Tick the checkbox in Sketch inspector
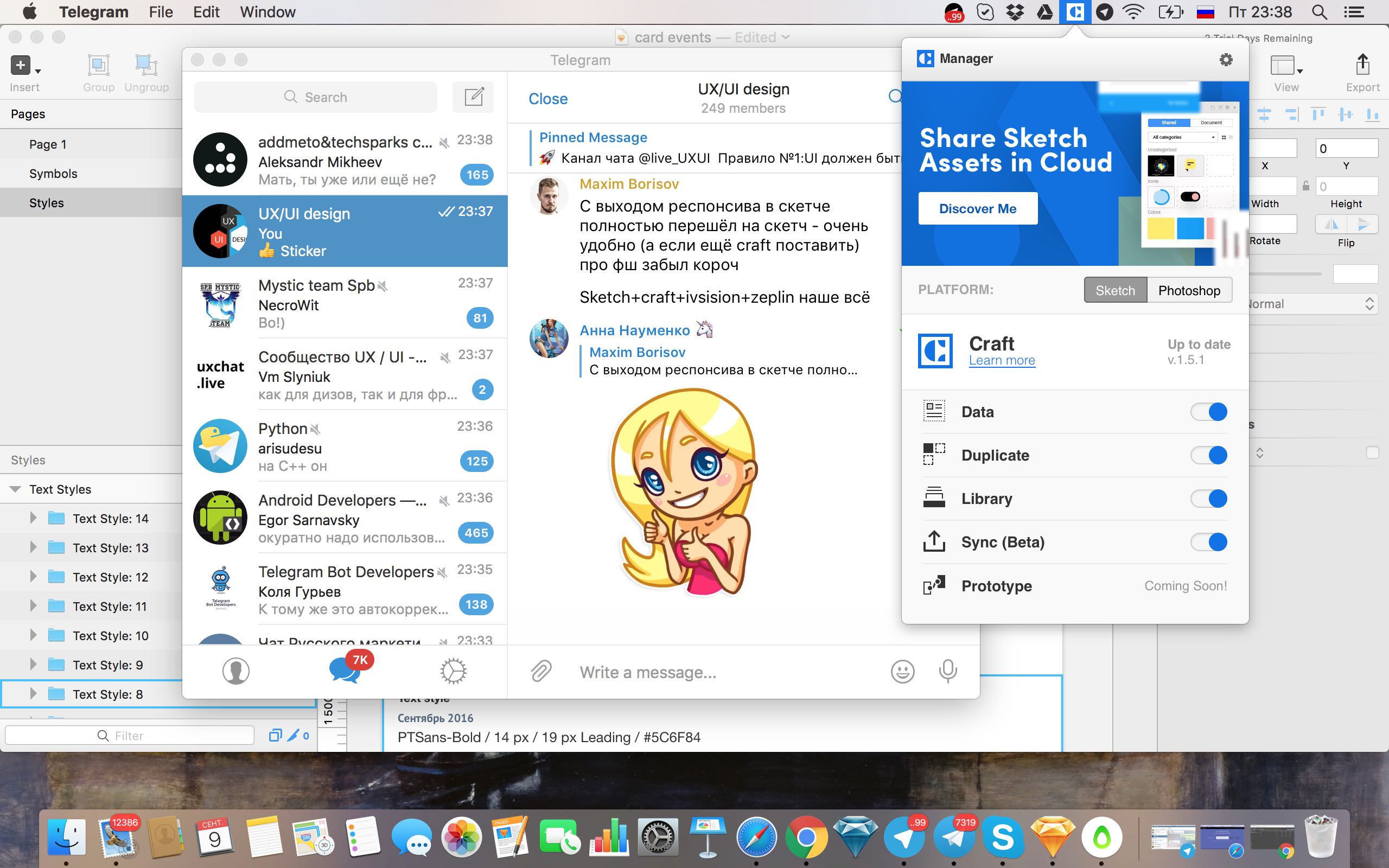Screen dimensions: 1389x868 point(1372,452)
